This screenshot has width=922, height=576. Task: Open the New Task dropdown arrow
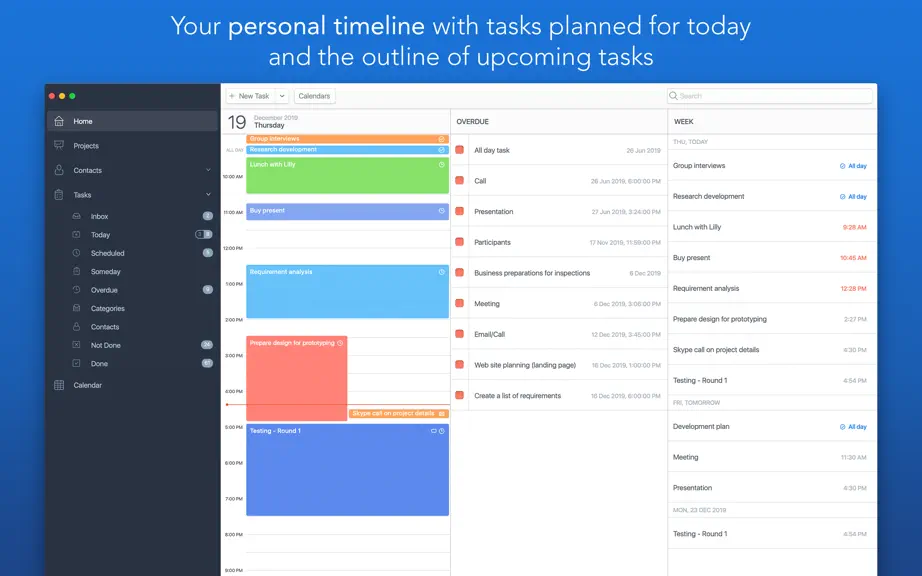pos(282,96)
